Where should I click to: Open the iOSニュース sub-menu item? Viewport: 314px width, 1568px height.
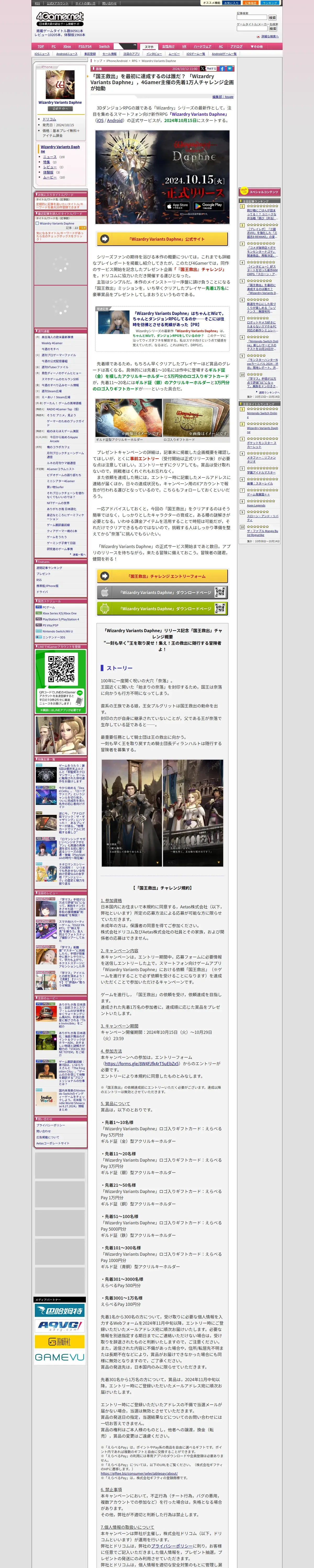pyautogui.click(x=42, y=54)
